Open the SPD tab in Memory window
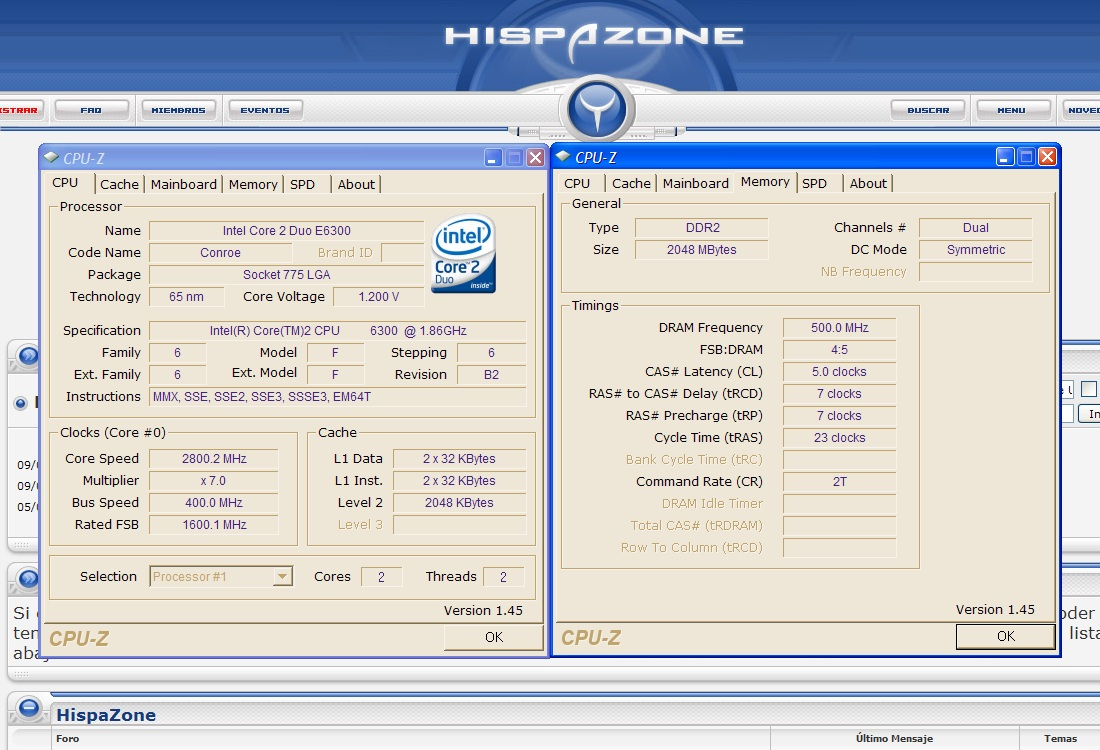The width and height of the screenshot is (1100, 750). 814,183
